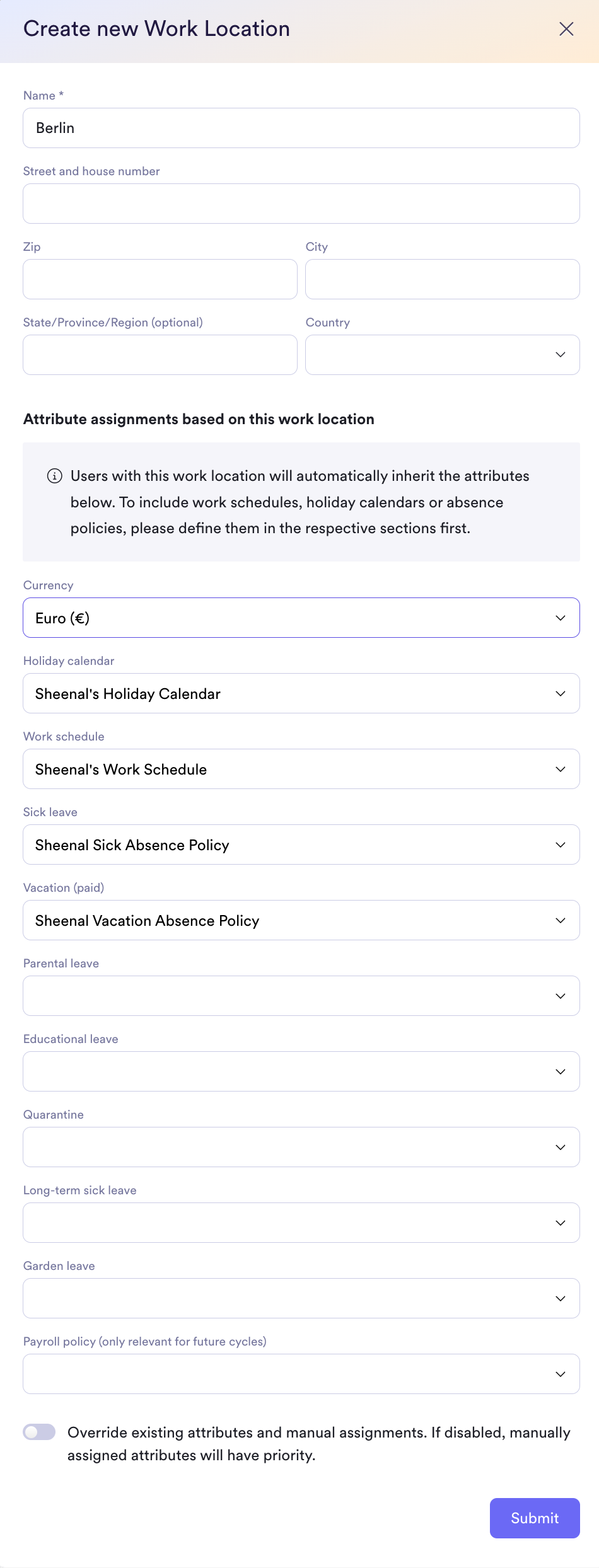The image size is (599, 1568).
Task: Change the Sick leave policy selection
Action: [301, 845]
